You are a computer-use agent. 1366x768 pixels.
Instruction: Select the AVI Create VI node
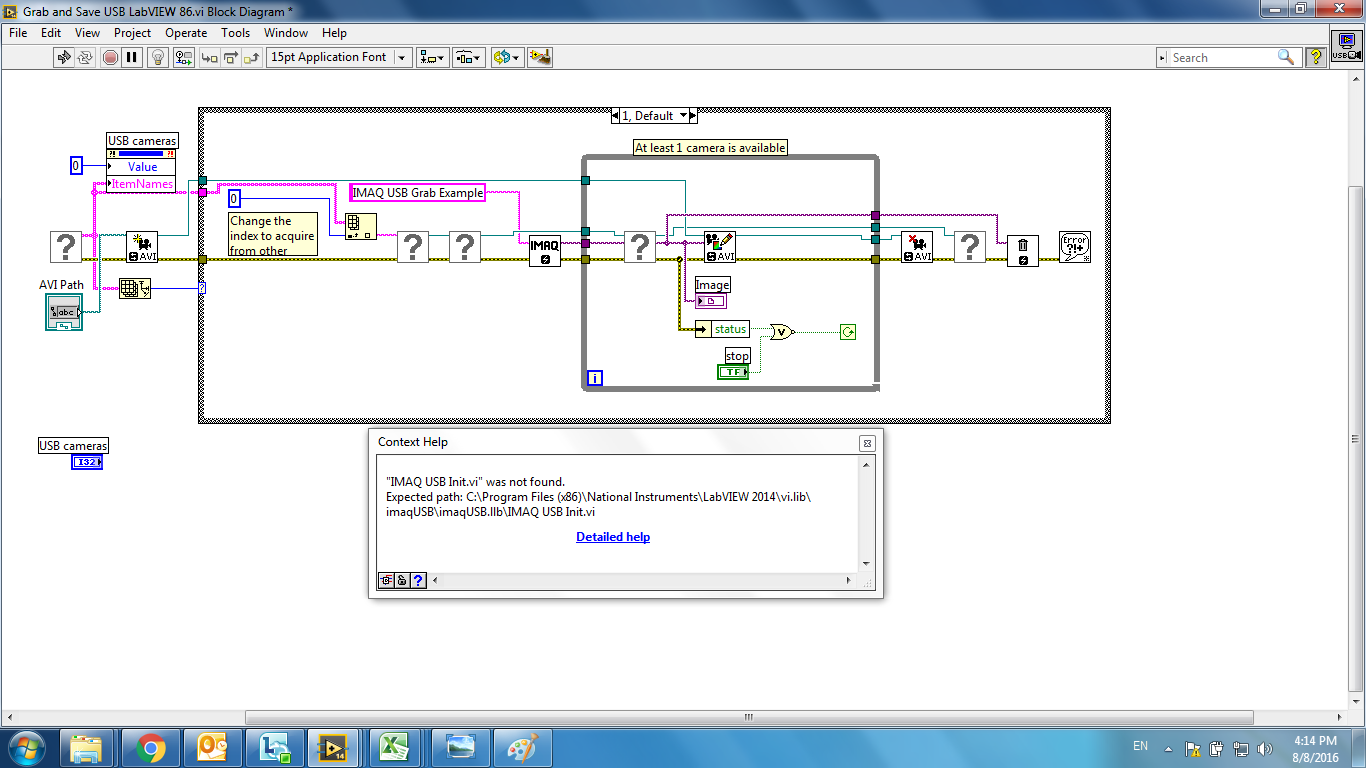point(141,247)
